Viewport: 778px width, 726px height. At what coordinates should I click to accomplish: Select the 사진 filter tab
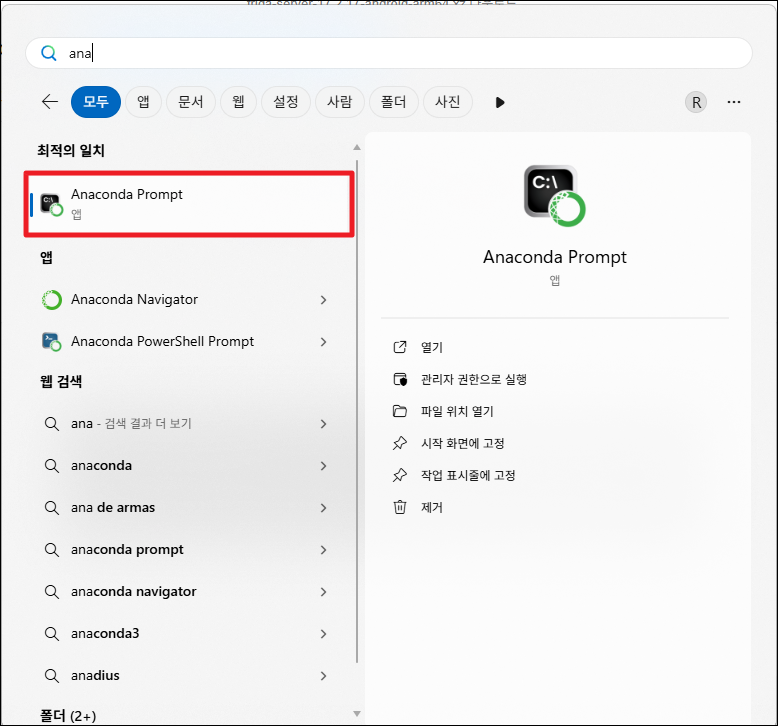pos(448,102)
